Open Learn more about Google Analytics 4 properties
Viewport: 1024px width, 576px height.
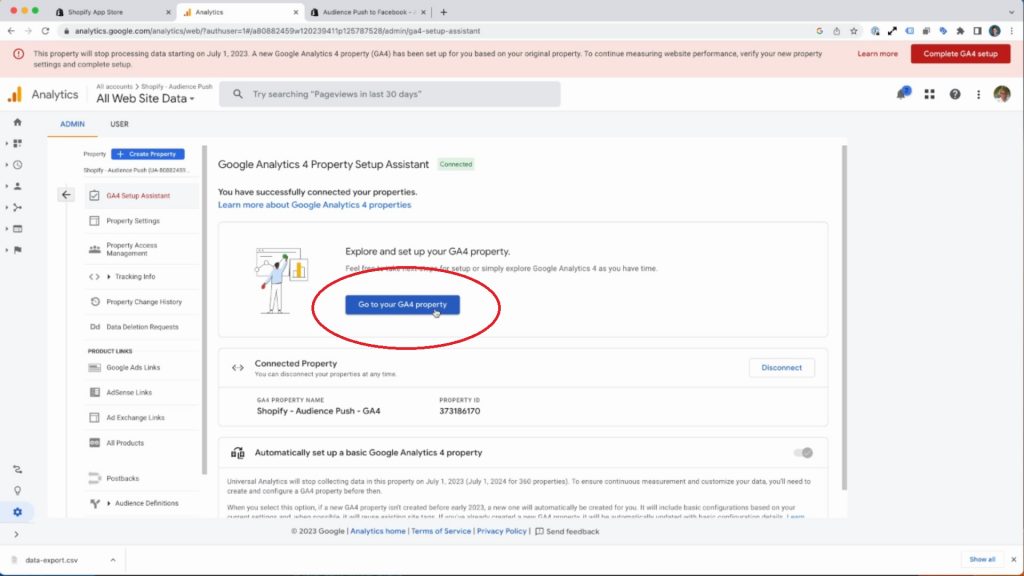coord(314,205)
